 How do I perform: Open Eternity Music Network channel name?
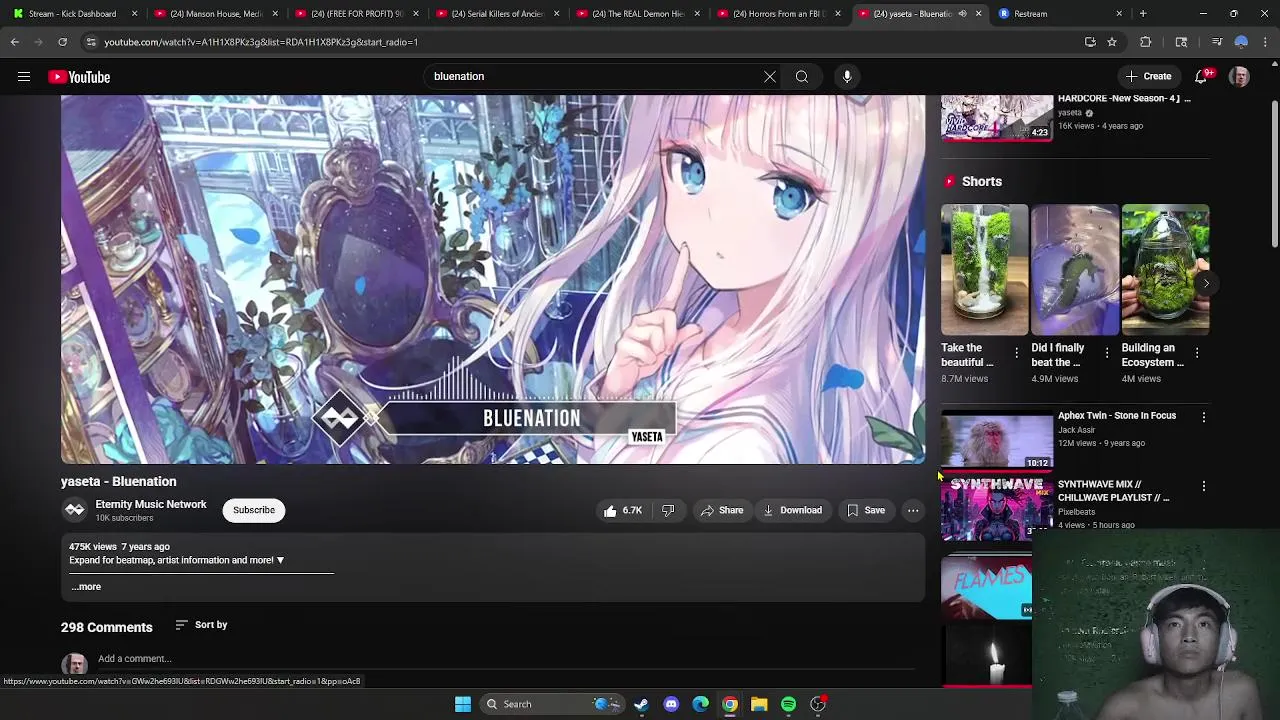151,505
